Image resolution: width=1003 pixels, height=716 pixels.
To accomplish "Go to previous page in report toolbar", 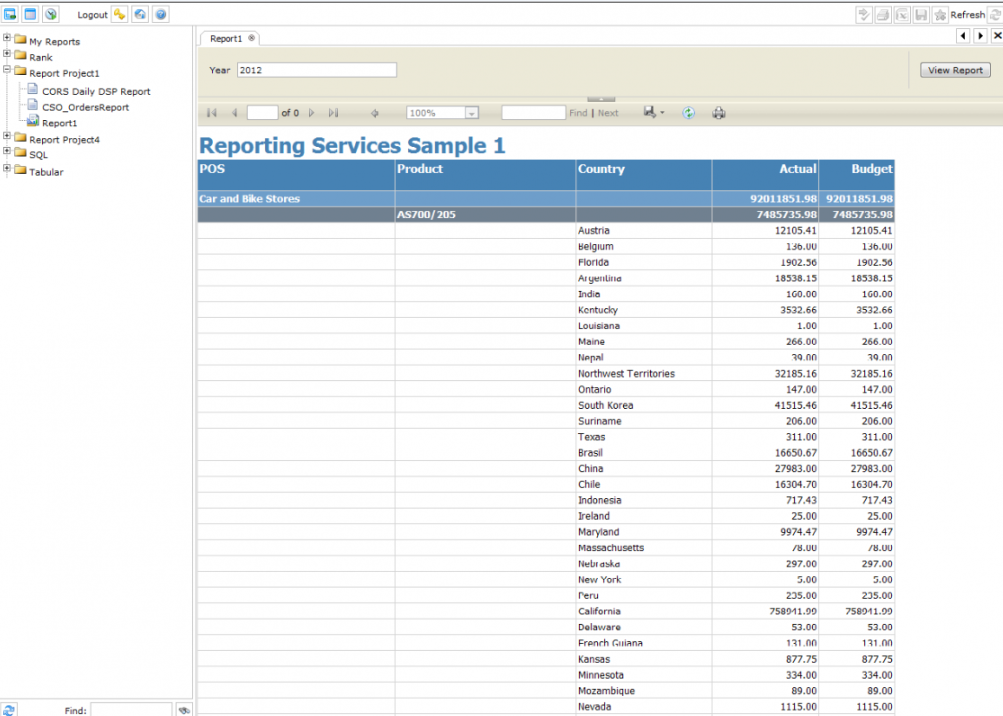I will point(234,113).
